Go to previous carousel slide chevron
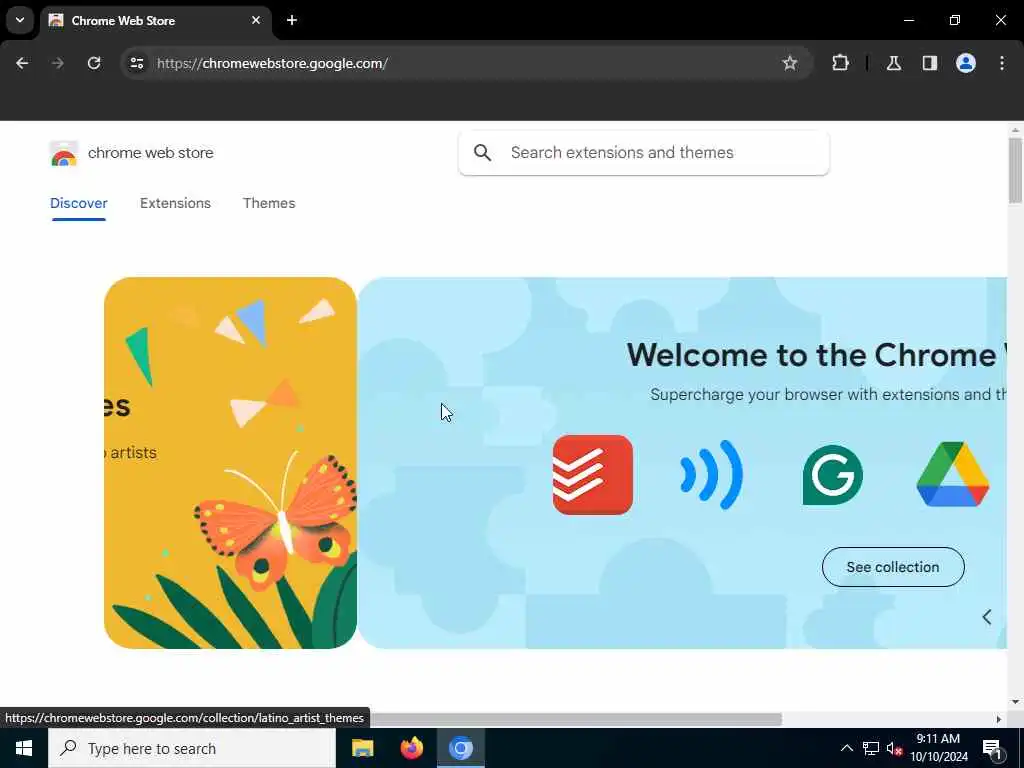The height and width of the screenshot is (768, 1024). 987,616
